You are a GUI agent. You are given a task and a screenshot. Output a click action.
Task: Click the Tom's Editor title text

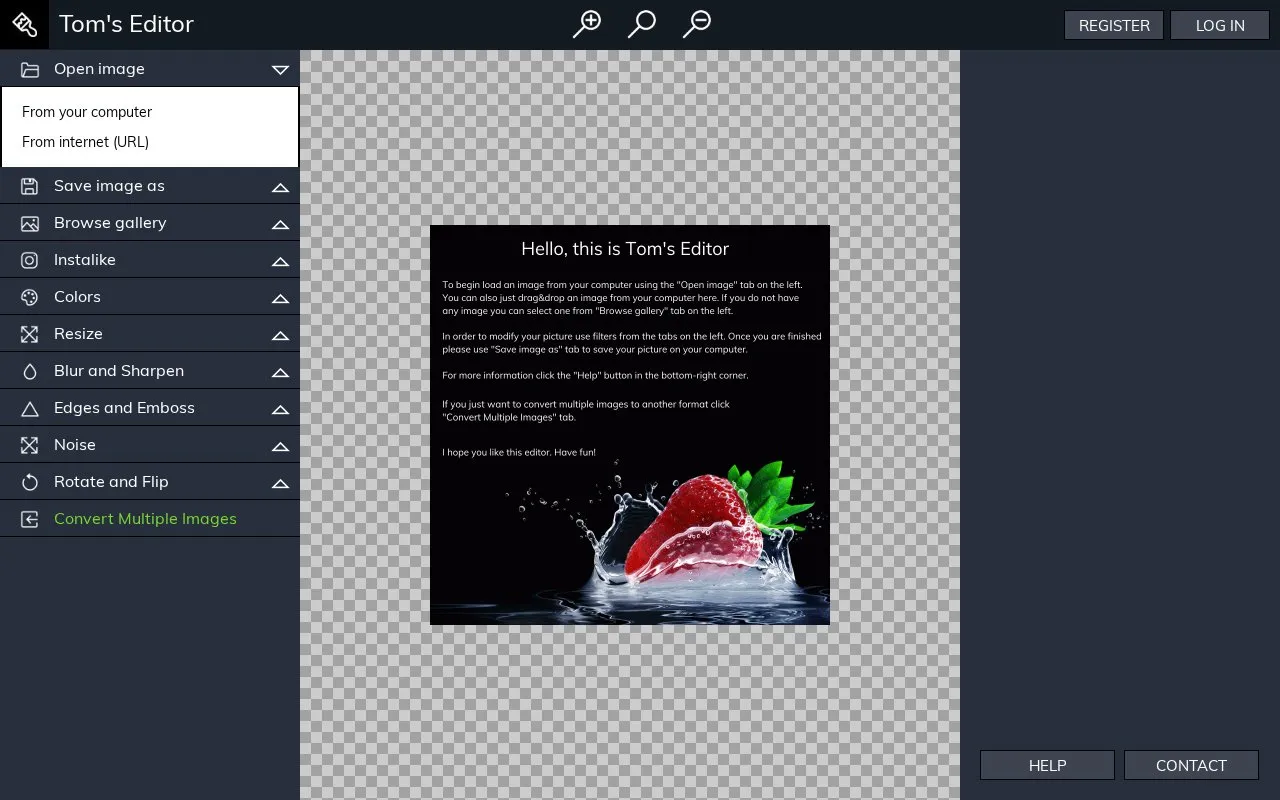click(x=126, y=24)
